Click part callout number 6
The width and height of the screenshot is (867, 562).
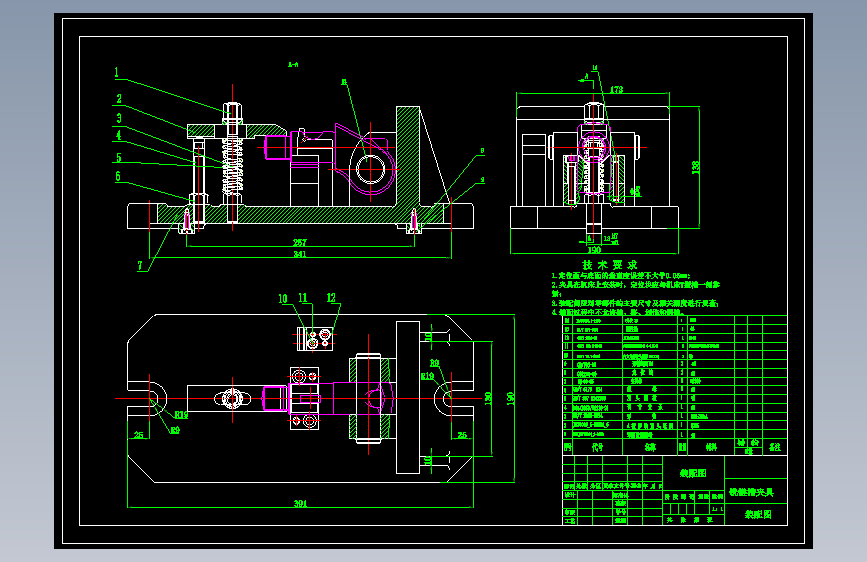click(118, 176)
